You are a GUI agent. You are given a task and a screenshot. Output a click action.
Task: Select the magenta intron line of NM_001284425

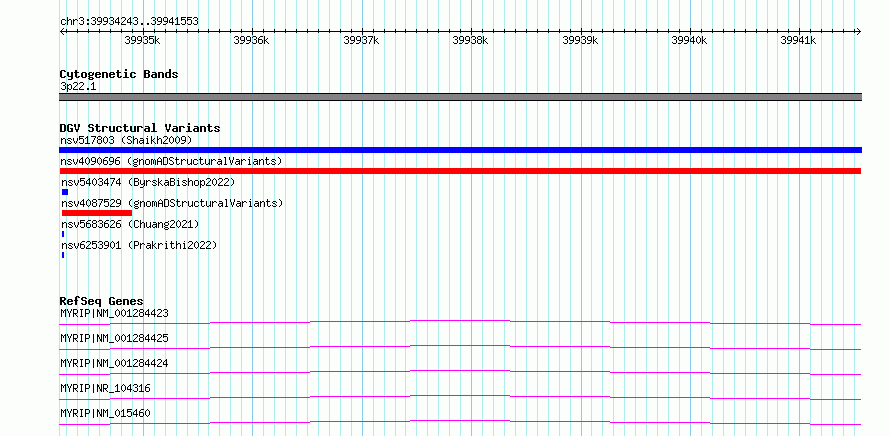coord(460,347)
